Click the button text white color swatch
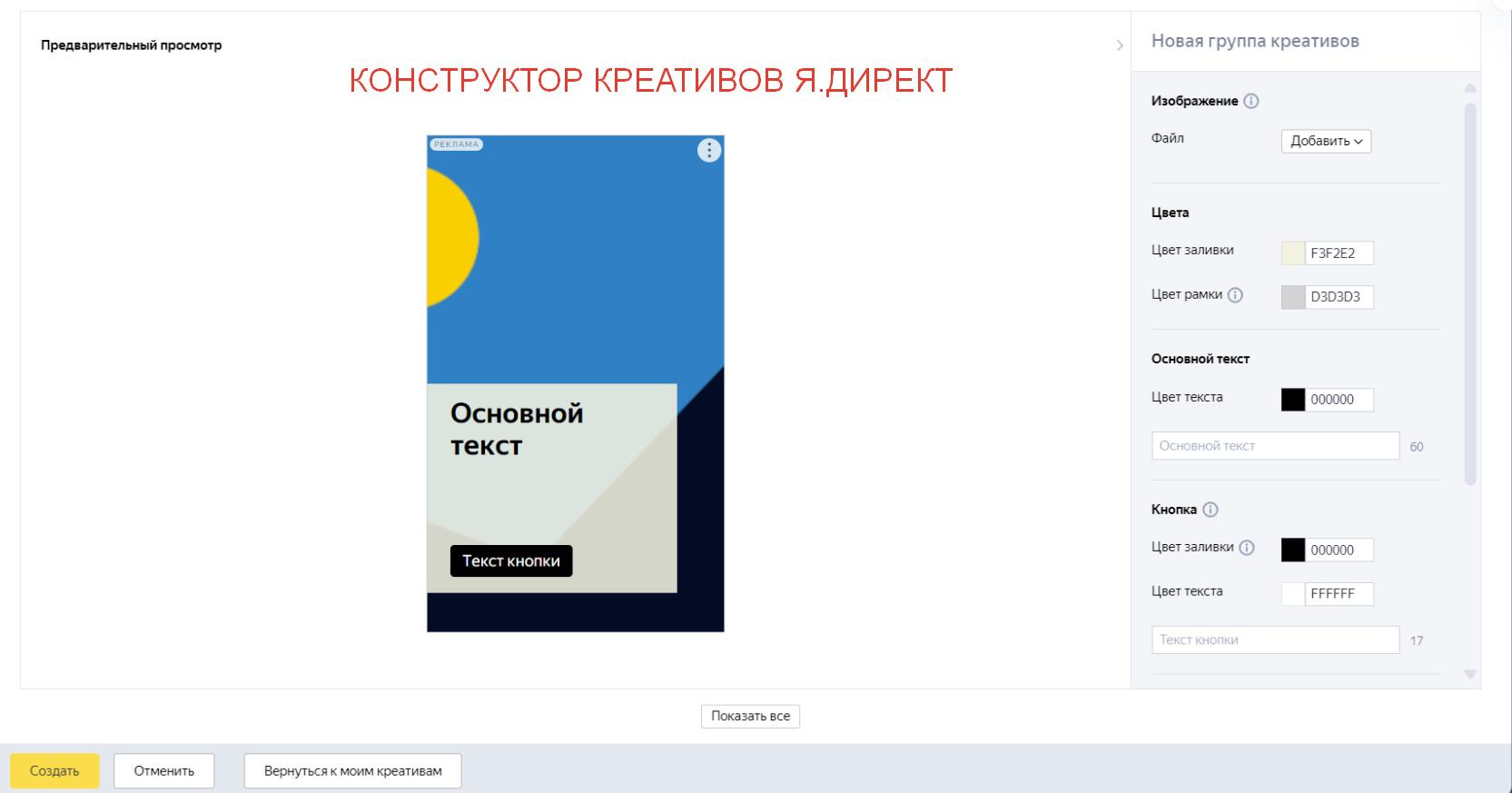The image size is (1512, 793). tap(1293, 594)
